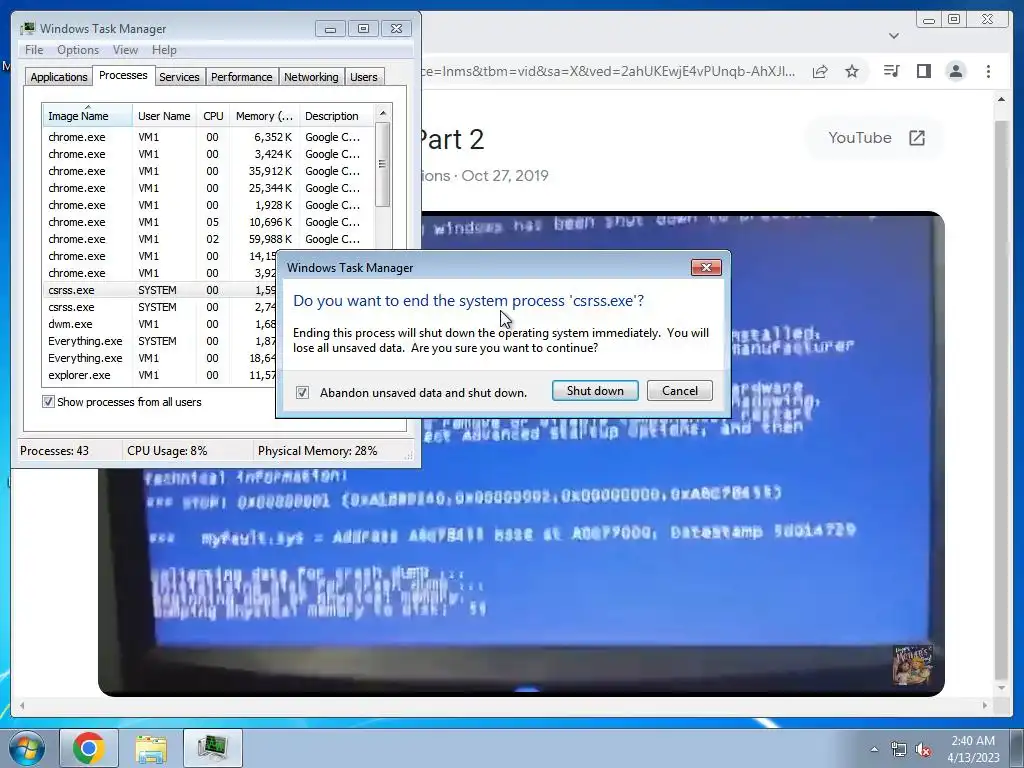This screenshot has height=768, width=1024.
Task: Click the Shut down button in the dialog
Action: click(595, 391)
